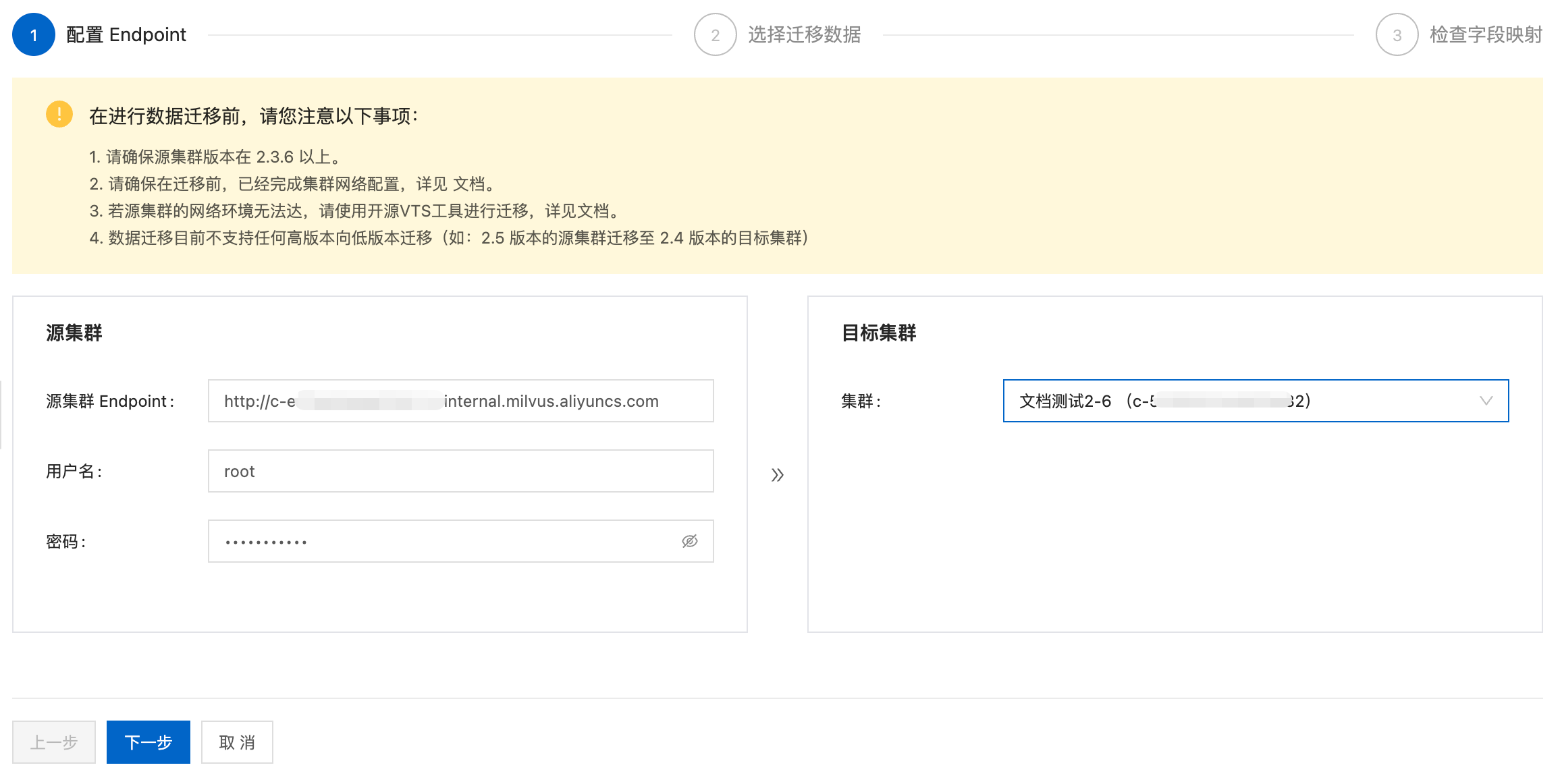1562x784 pixels.
Task: Click the double-arrow icon between the cluster panels
Action: coord(777,475)
